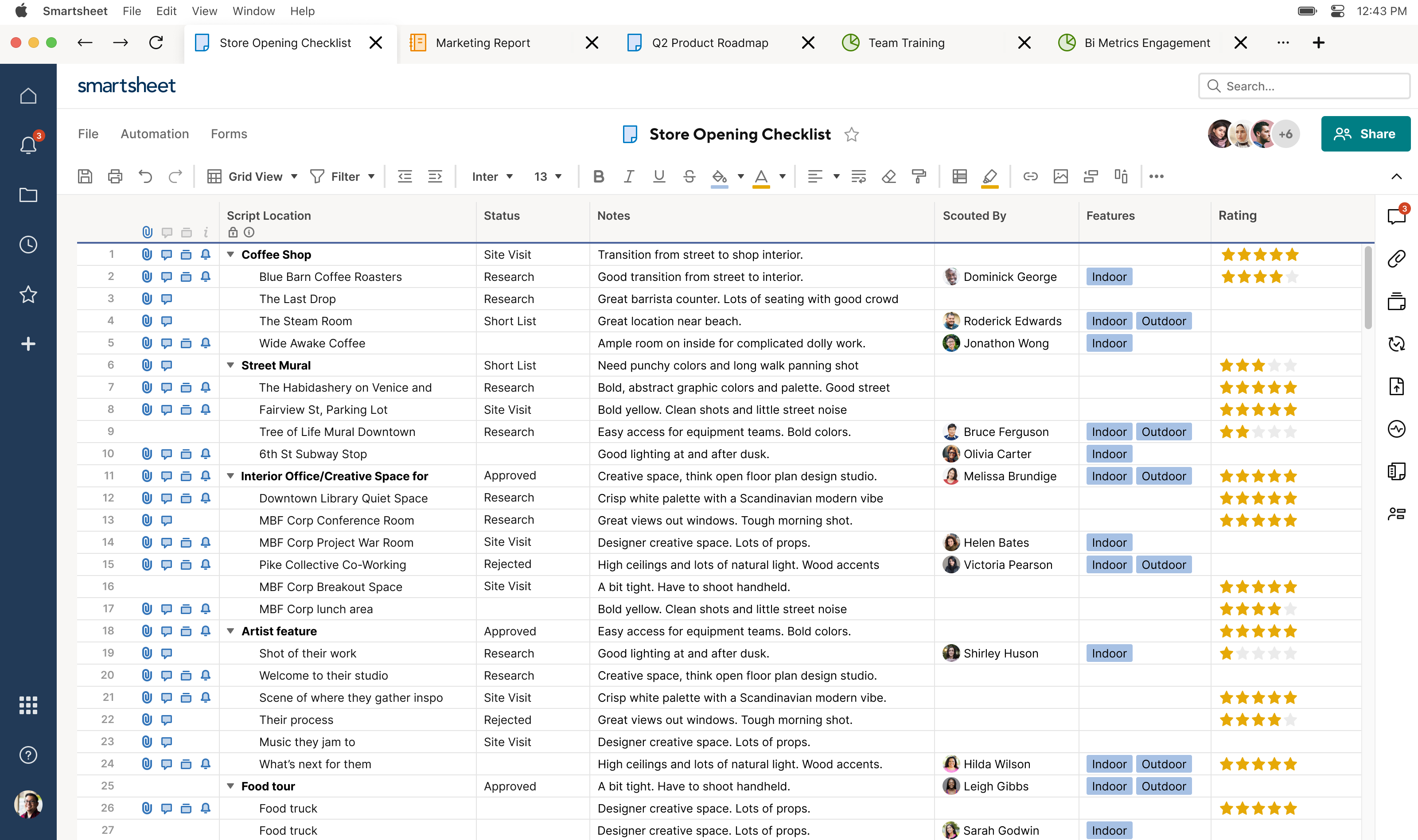Image resolution: width=1418 pixels, height=840 pixels.
Task: Toggle strikethrough formatting
Action: click(x=690, y=176)
